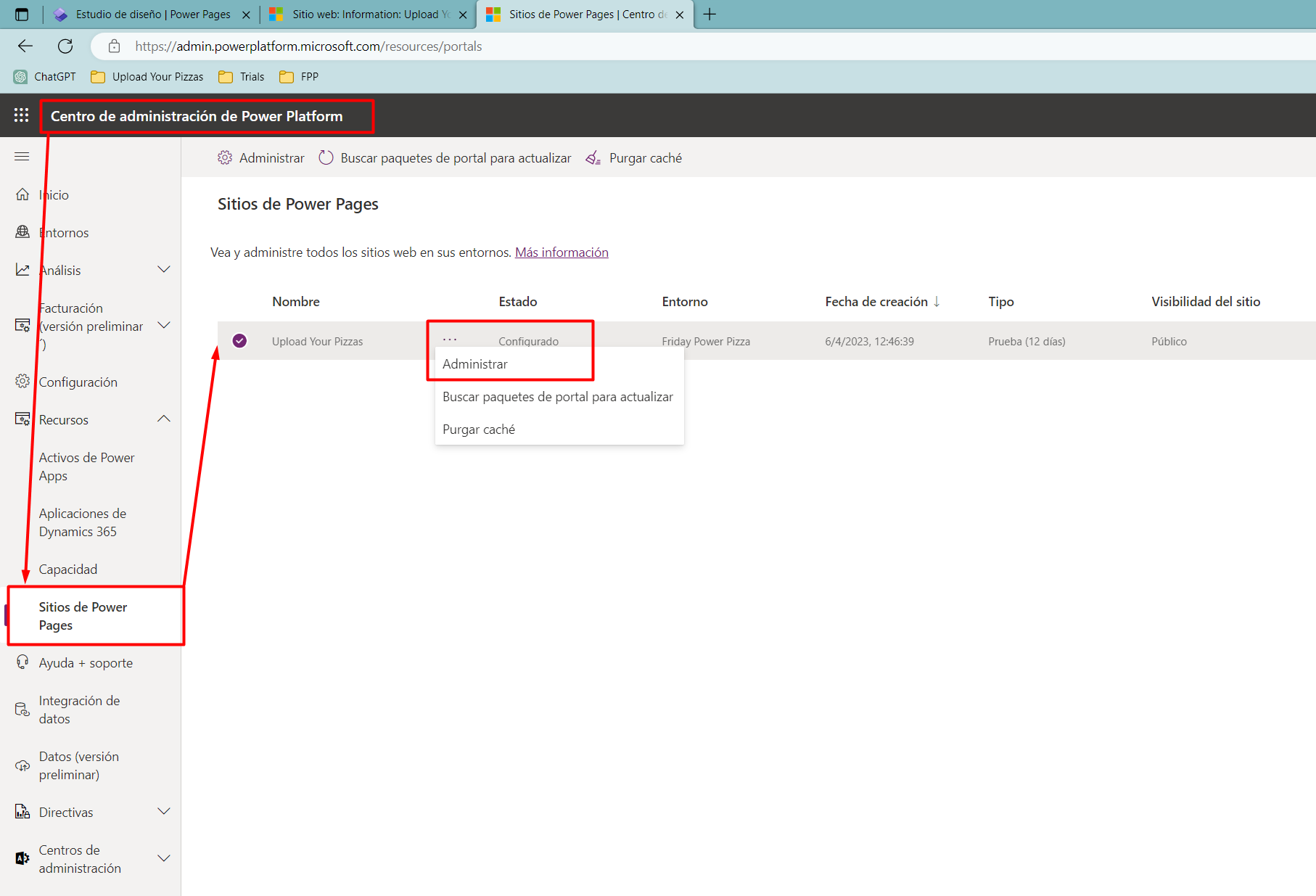1316x896 pixels.
Task: Collapse the Recursos section chevron
Action: click(164, 419)
